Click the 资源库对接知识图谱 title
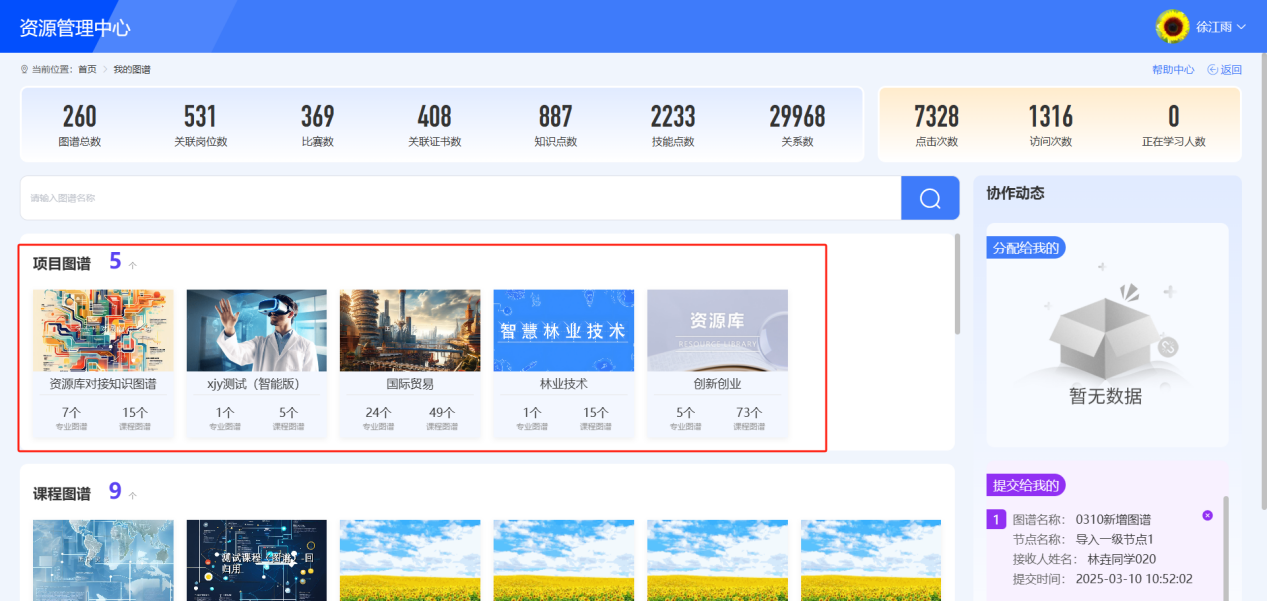1267x601 pixels. point(103,384)
